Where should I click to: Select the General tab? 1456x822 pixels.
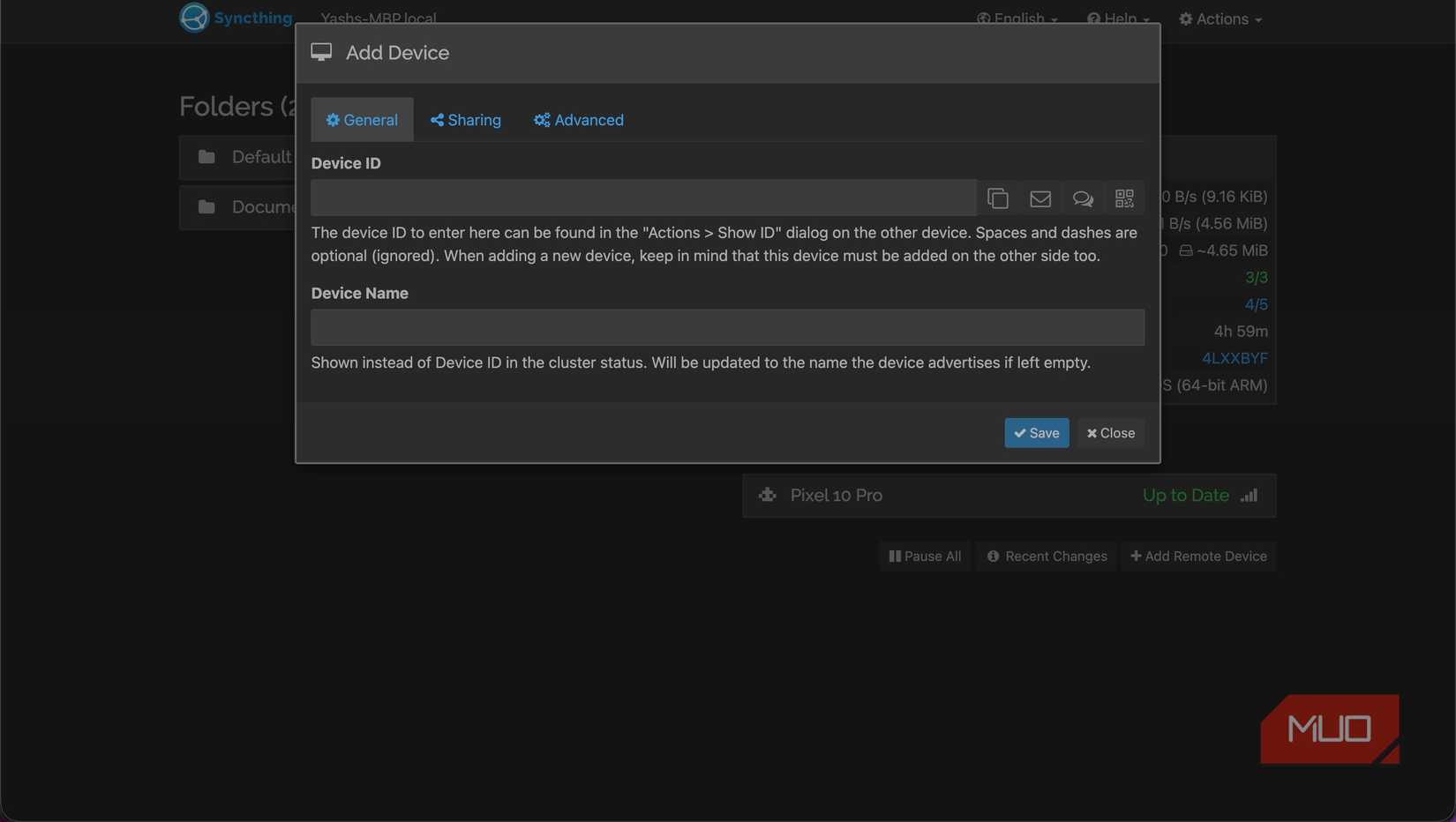[x=362, y=120]
